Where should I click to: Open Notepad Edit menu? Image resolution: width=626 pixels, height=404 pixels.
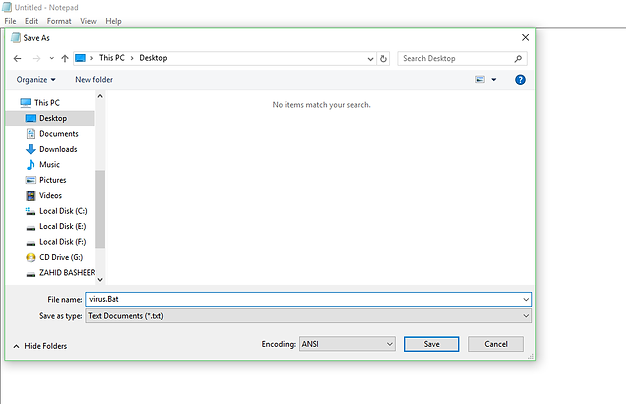[x=31, y=21]
